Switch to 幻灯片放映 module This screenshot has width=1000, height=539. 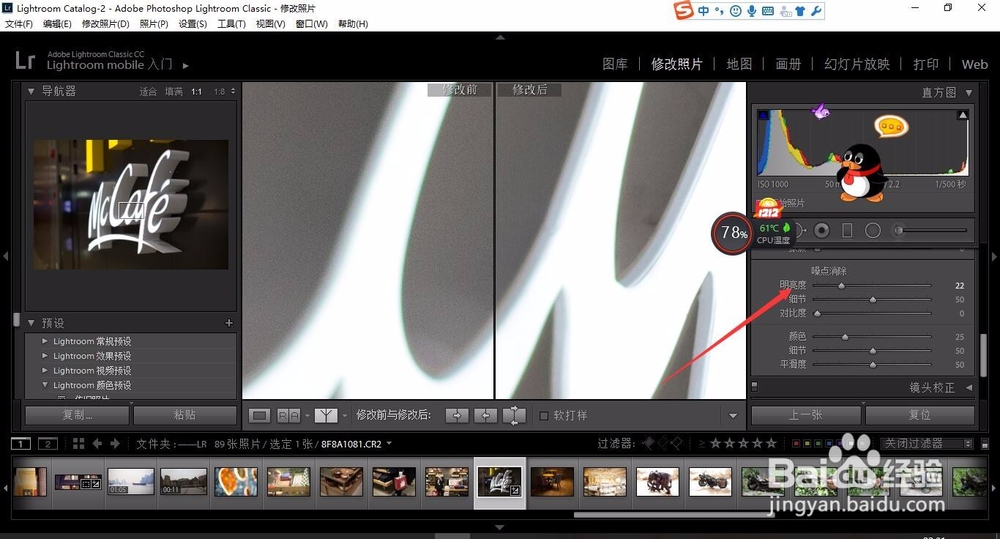click(857, 64)
